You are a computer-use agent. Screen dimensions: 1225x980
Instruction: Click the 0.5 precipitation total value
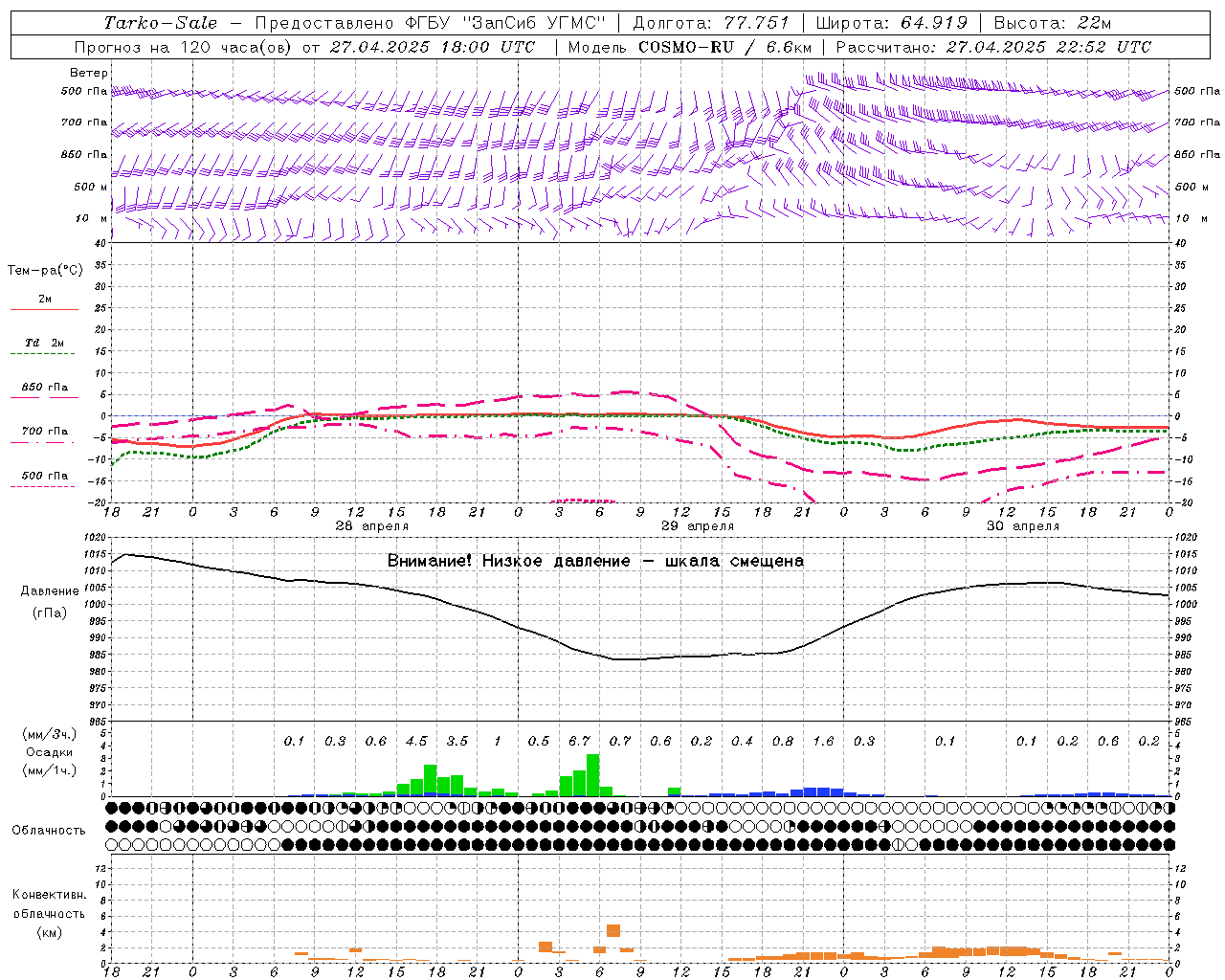click(539, 741)
